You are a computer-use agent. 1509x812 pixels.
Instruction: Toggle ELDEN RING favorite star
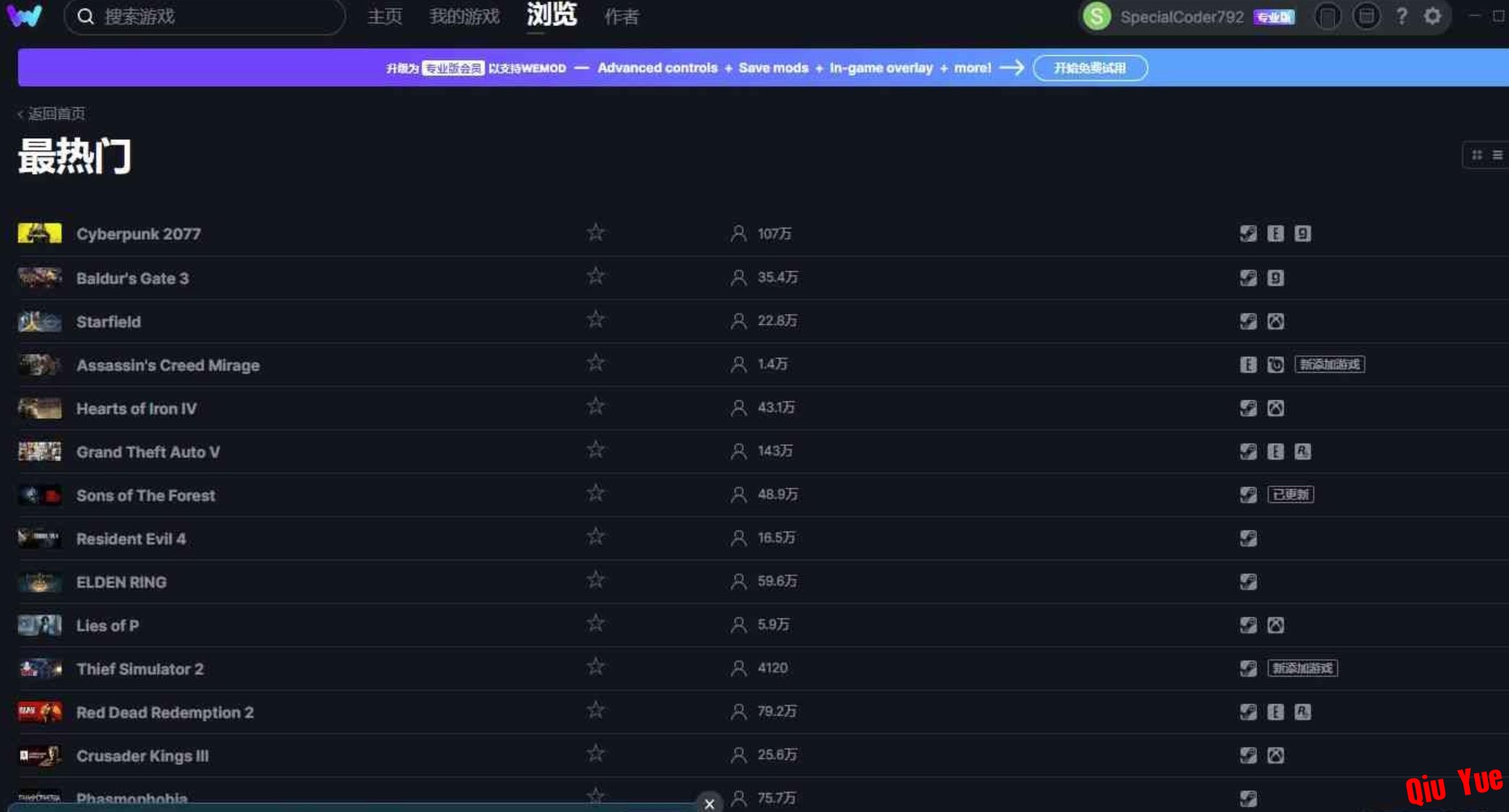tap(596, 580)
